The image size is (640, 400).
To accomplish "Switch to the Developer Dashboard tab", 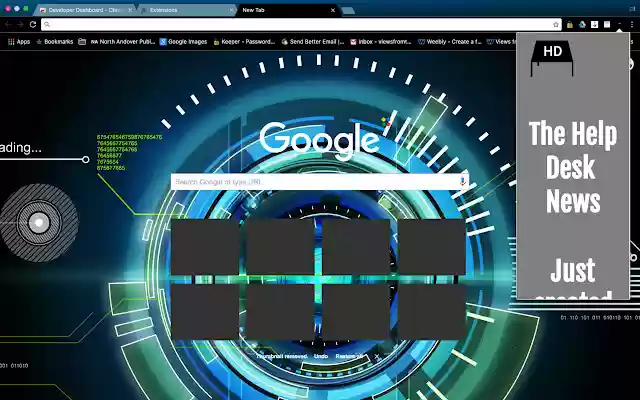I will click(x=83, y=10).
